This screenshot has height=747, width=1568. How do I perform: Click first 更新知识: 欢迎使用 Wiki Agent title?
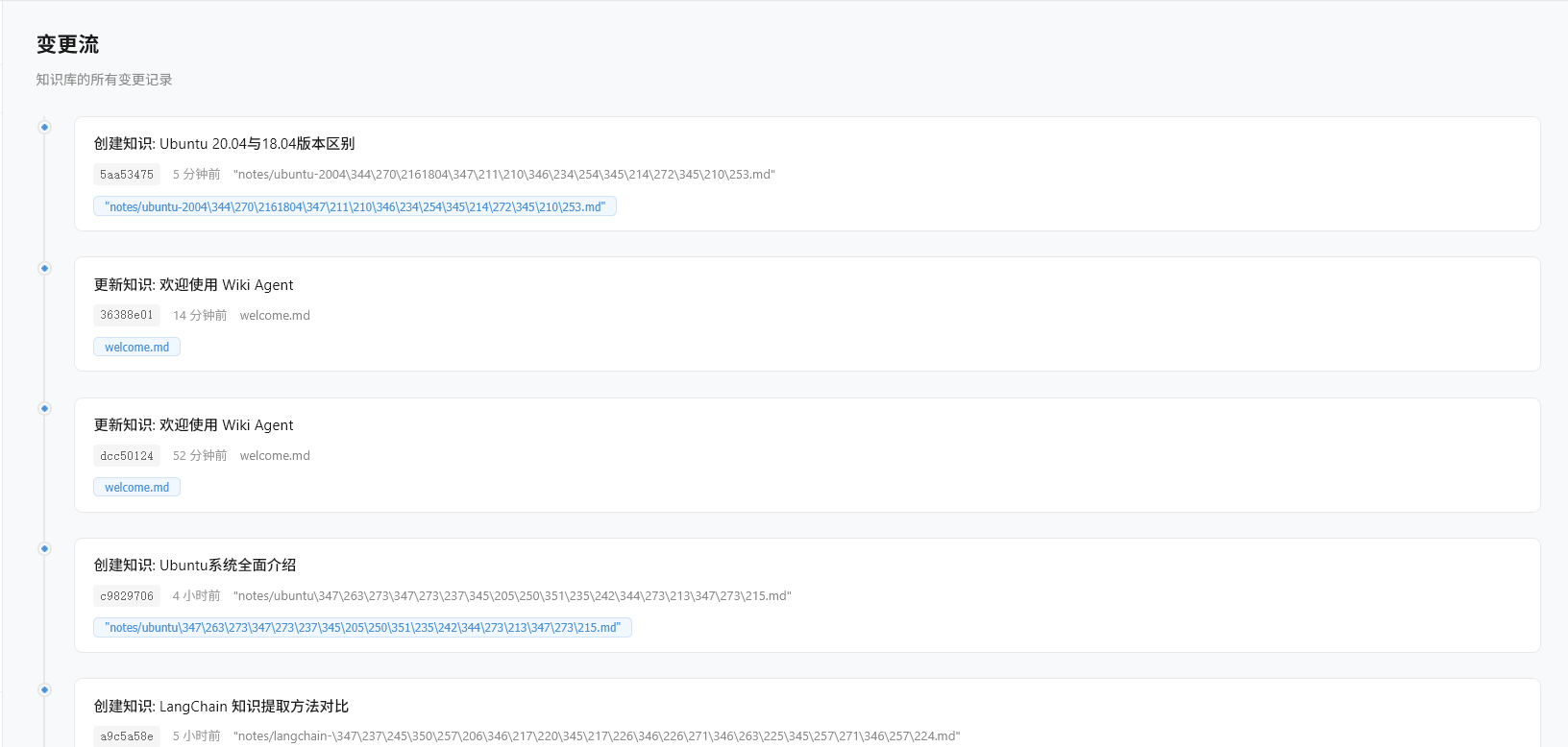(x=193, y=285)
